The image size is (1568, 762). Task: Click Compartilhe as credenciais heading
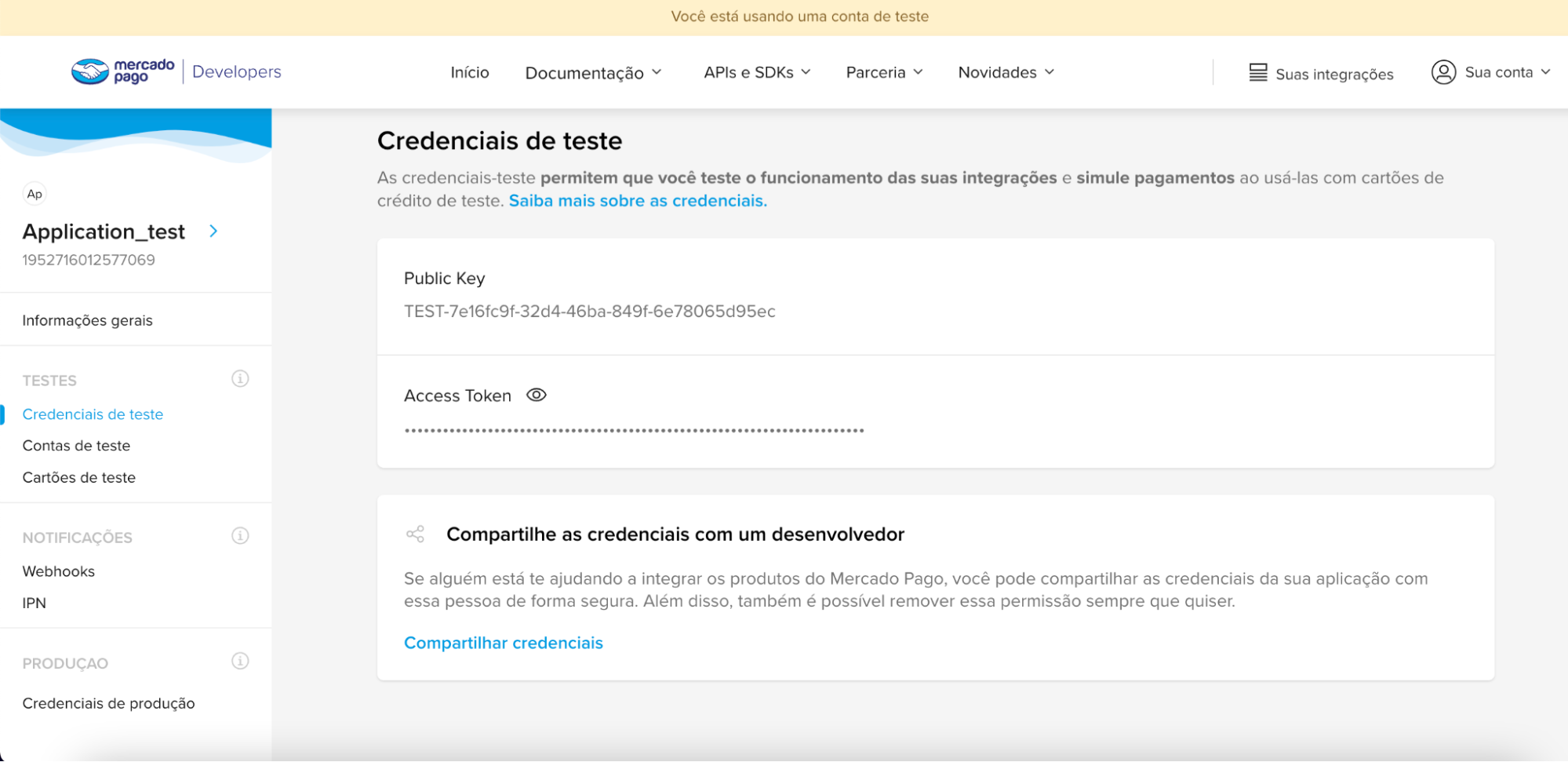[675, 534]
